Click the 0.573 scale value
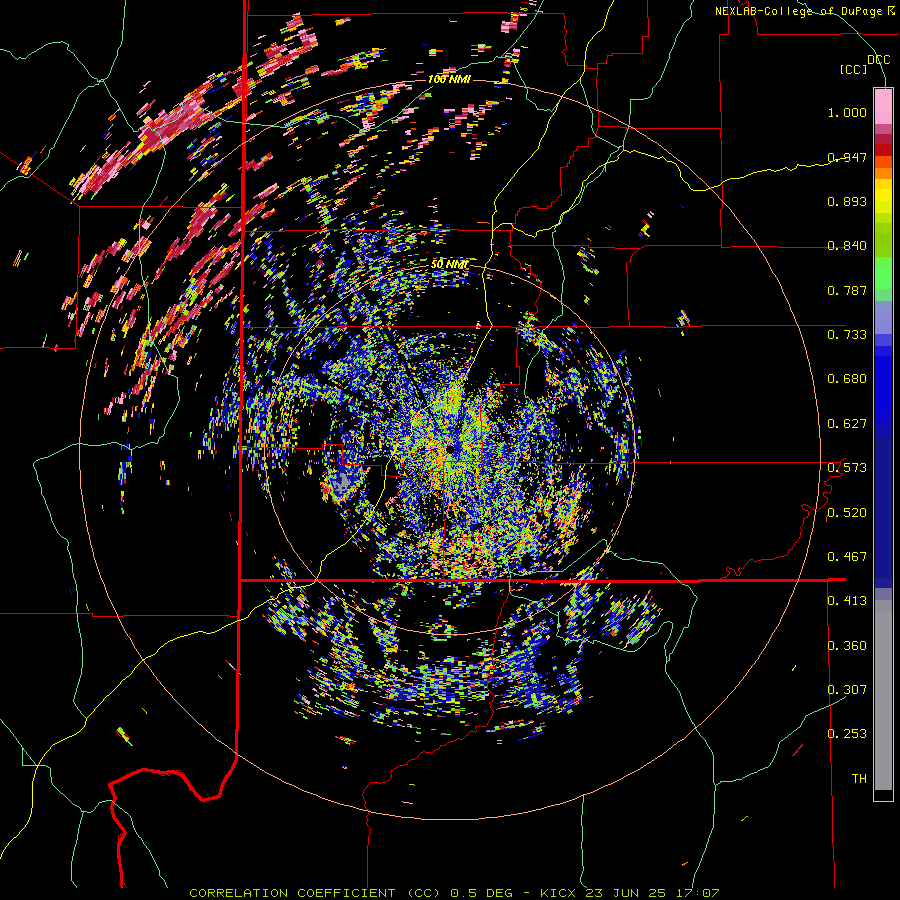Screen dimensions: 900x900 pos(847,468)
